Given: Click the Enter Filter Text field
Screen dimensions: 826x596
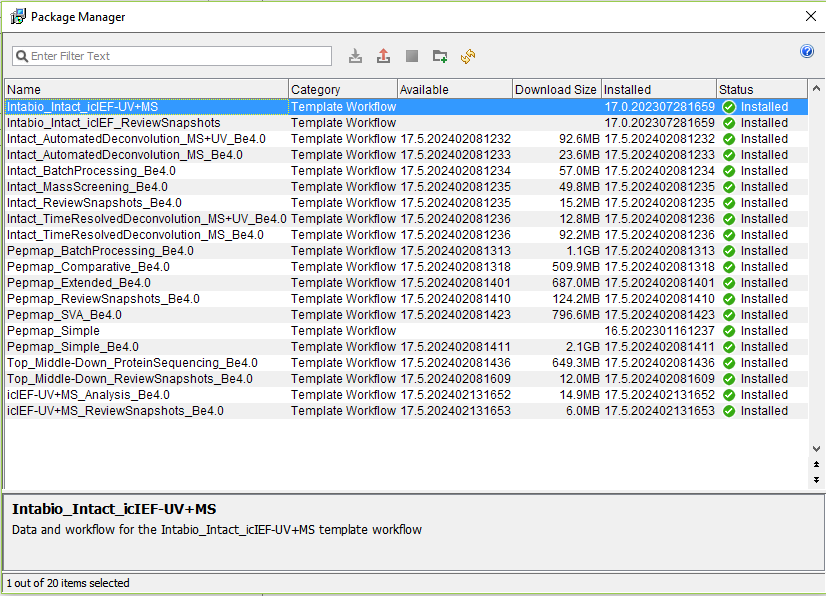Looking at the screenshot, I should pos(172,56).
